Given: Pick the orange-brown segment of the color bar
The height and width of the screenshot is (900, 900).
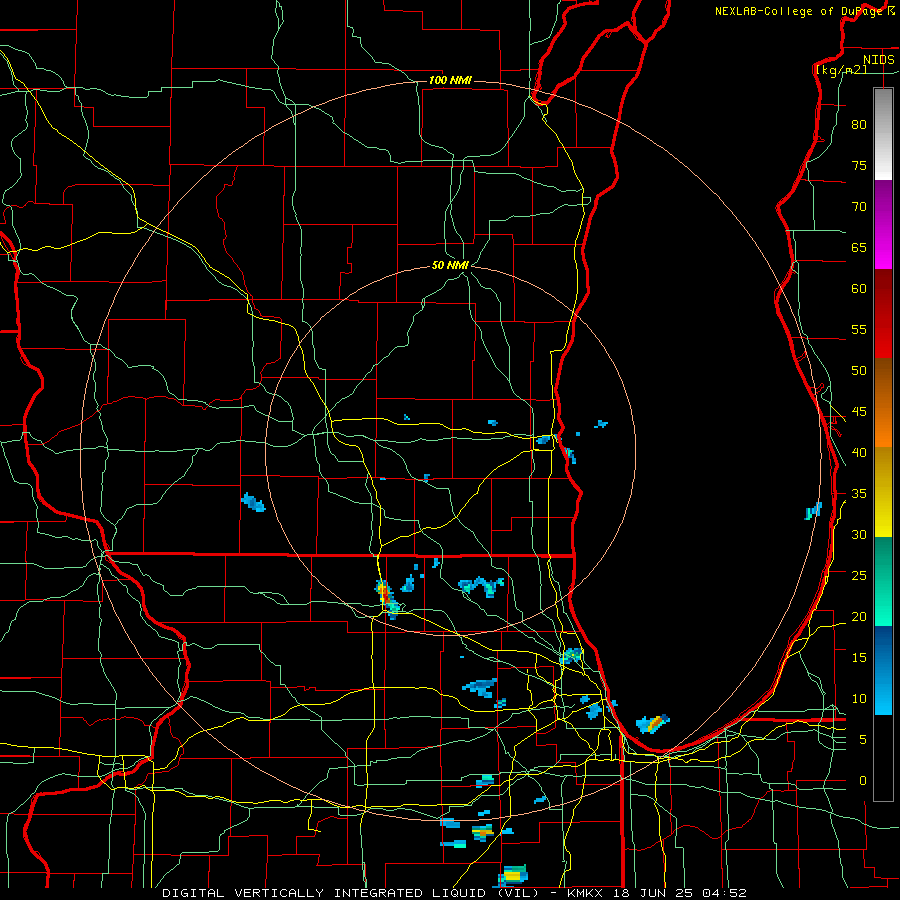Looking at the screenshot, I should (x=883, y=404).
